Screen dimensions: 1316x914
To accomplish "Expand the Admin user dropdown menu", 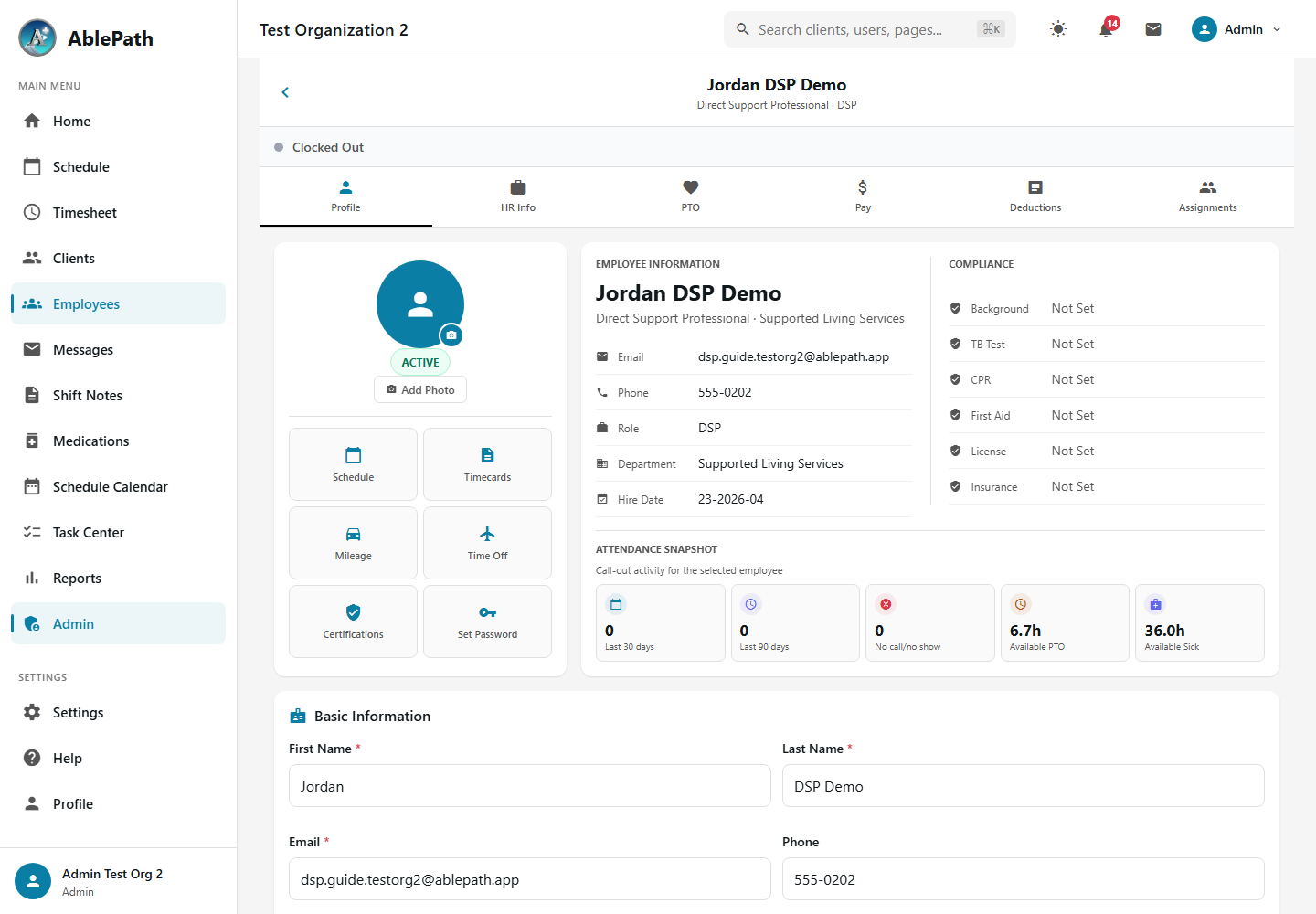I will click(1236, 29).
